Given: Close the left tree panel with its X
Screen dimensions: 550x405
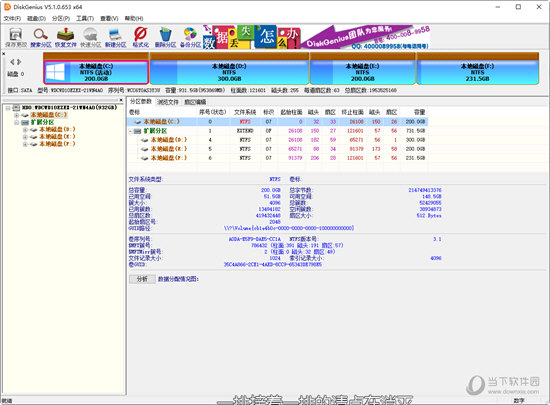Looking at the screenshot, I should 121,100.
